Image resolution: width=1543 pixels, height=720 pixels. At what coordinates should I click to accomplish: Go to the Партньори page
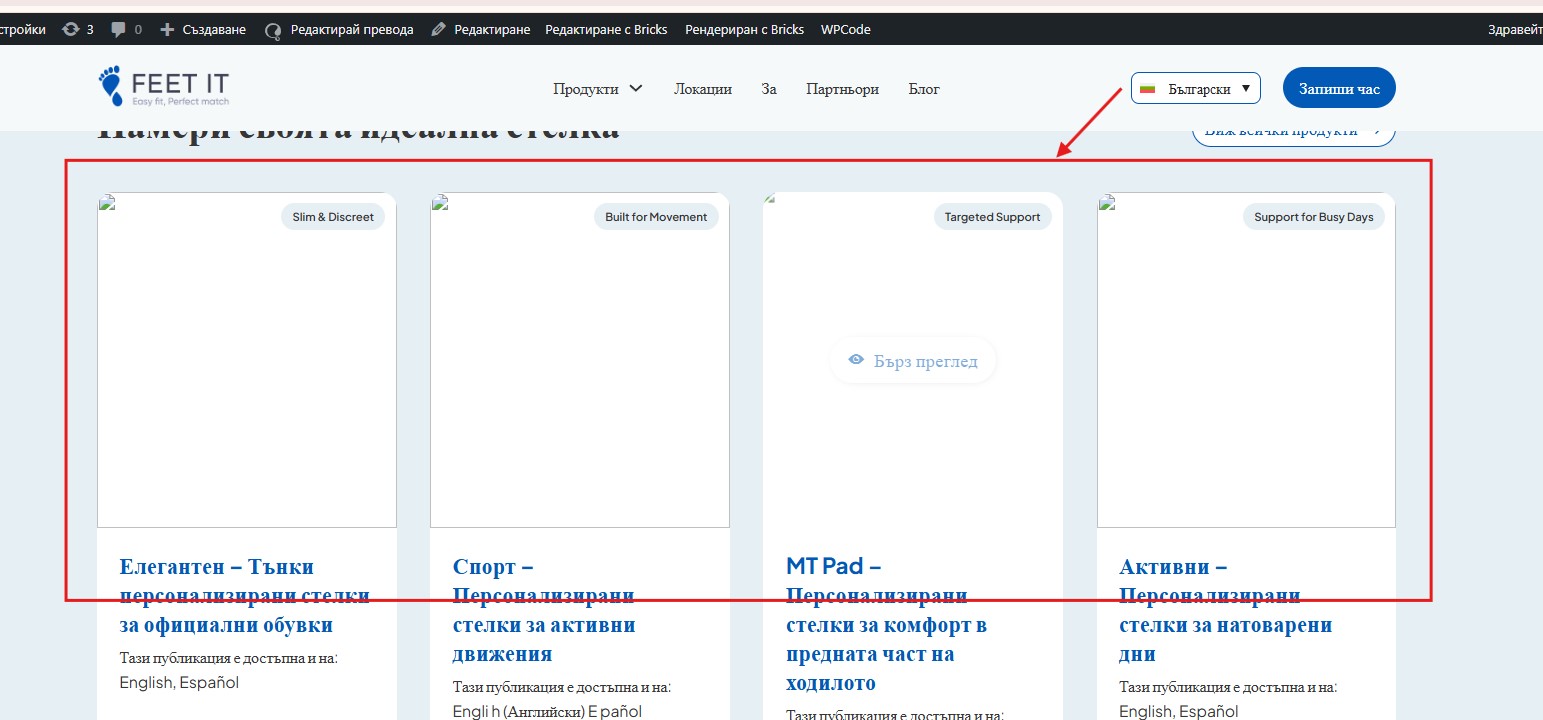[x=842, y=89]
